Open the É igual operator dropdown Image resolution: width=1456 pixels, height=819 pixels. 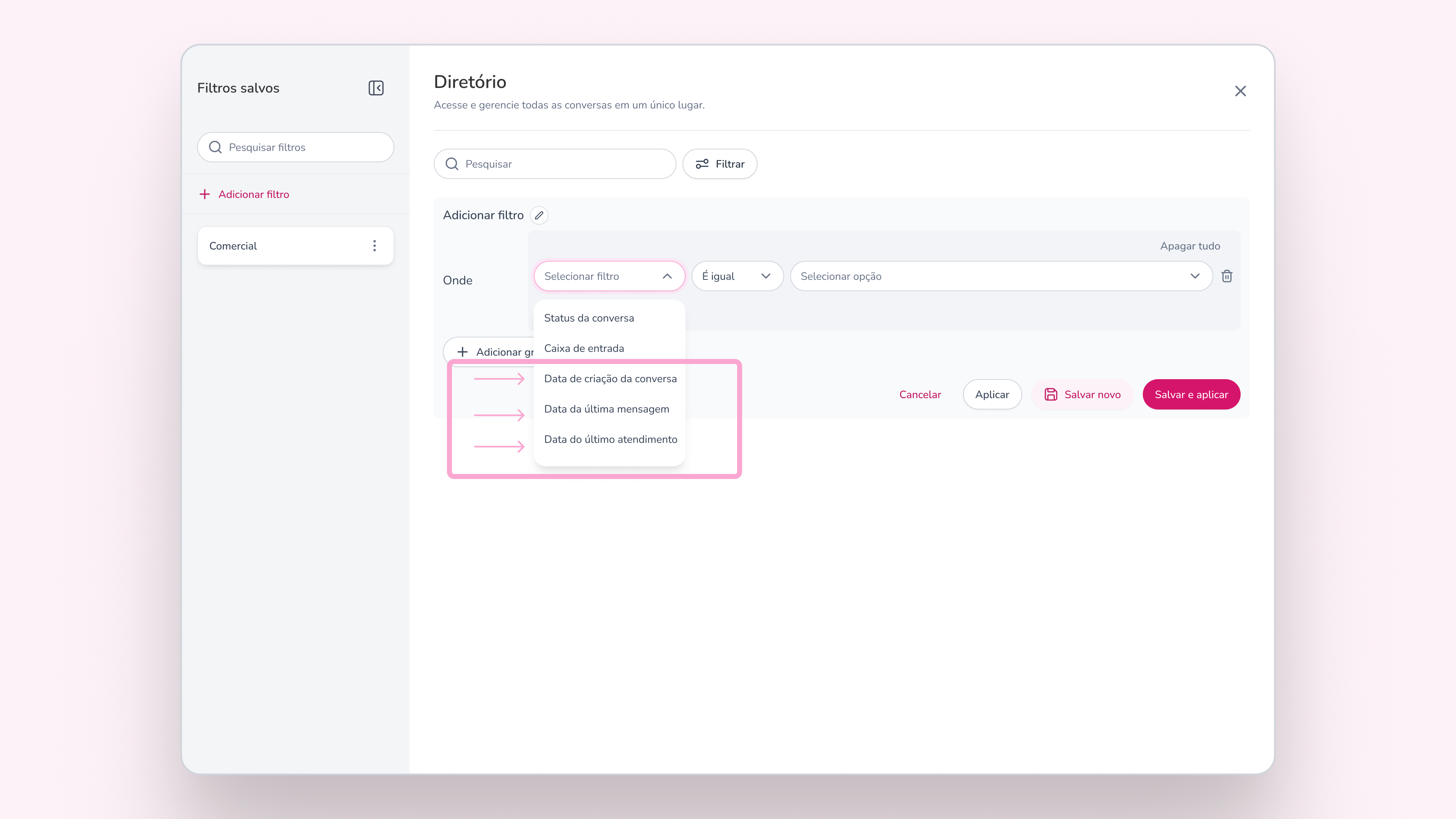(x=737, y=276)
